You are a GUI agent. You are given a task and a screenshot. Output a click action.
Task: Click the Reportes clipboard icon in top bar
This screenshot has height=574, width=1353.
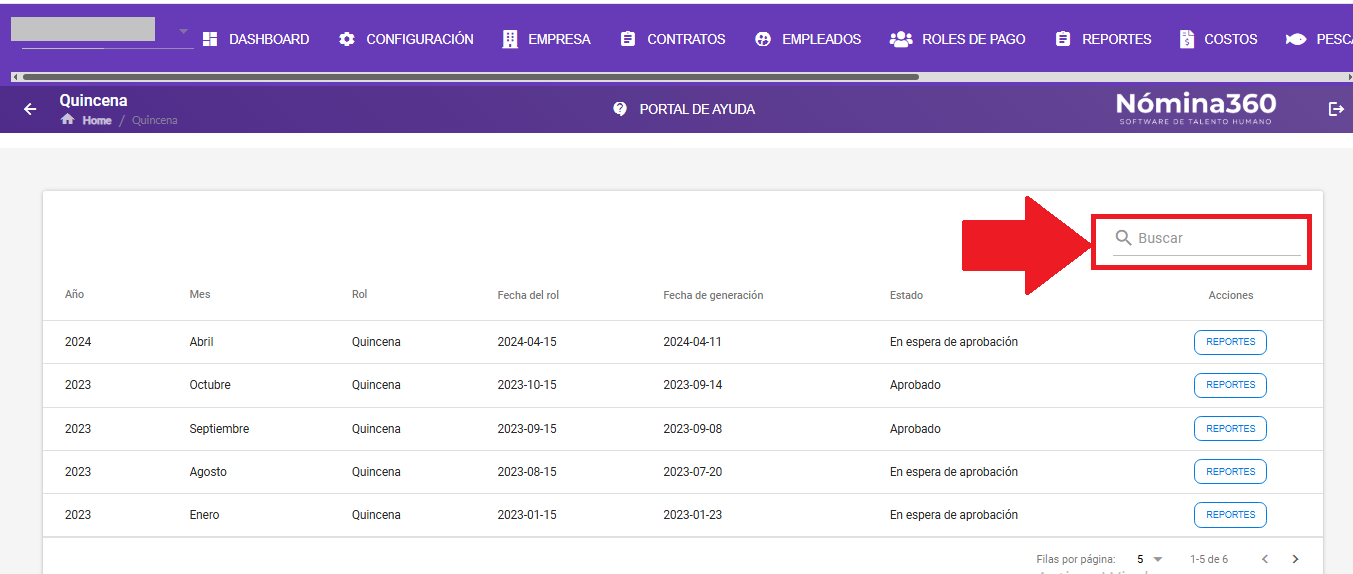(x=1063, y=39)
